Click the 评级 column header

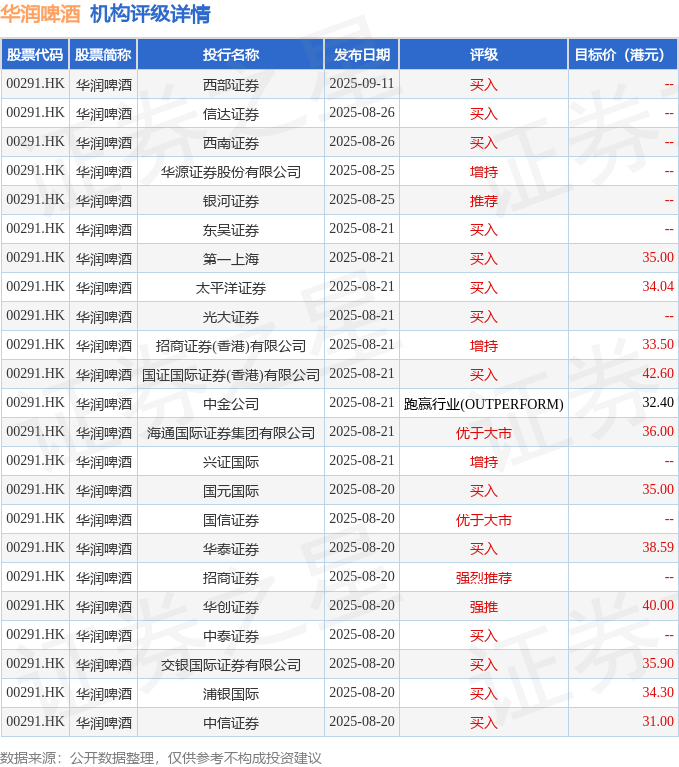[484, 54]
